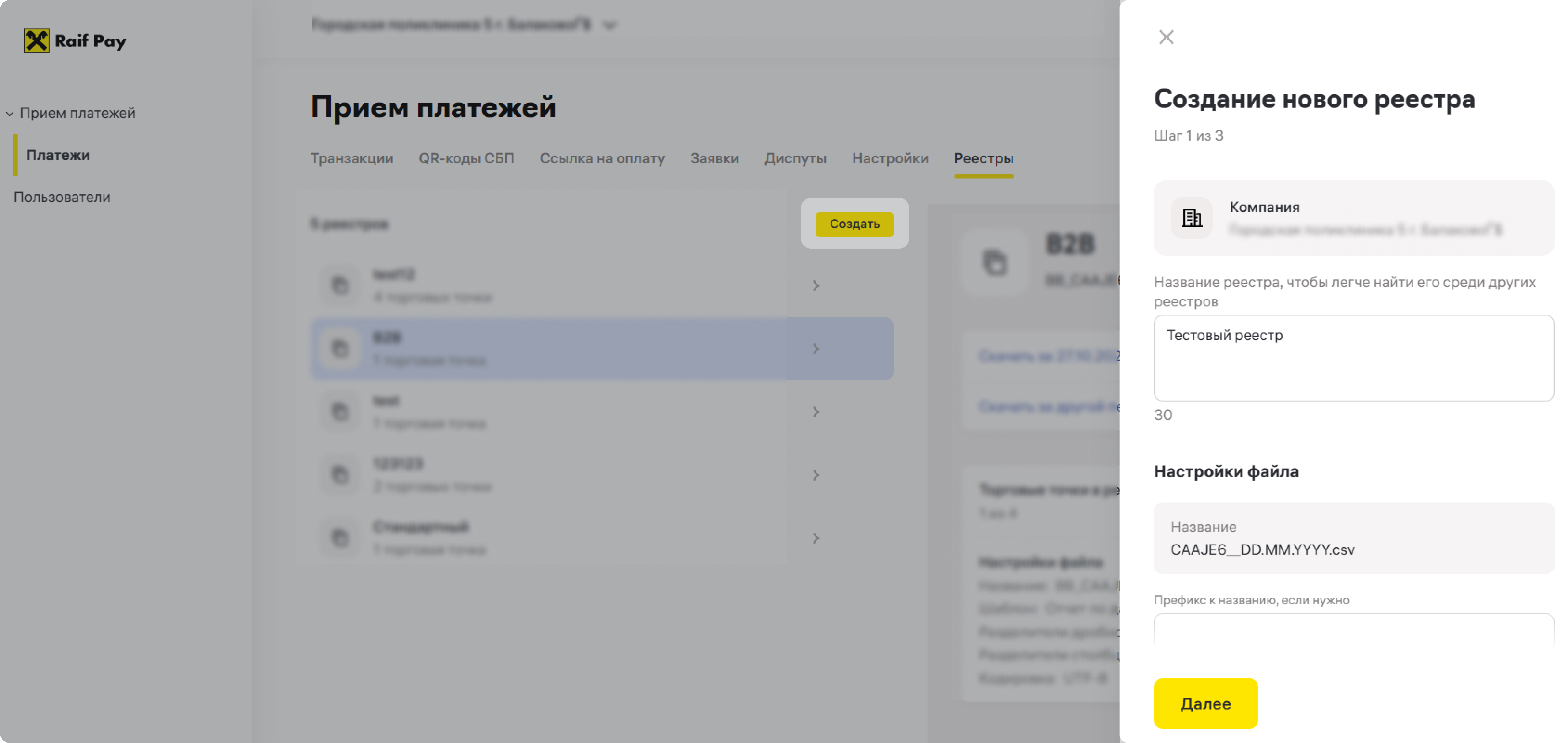Screen dimensions: 1568x743
Task: Click the document icon of the last registry row
Action: pyautogui.click(x=340, y=537)
